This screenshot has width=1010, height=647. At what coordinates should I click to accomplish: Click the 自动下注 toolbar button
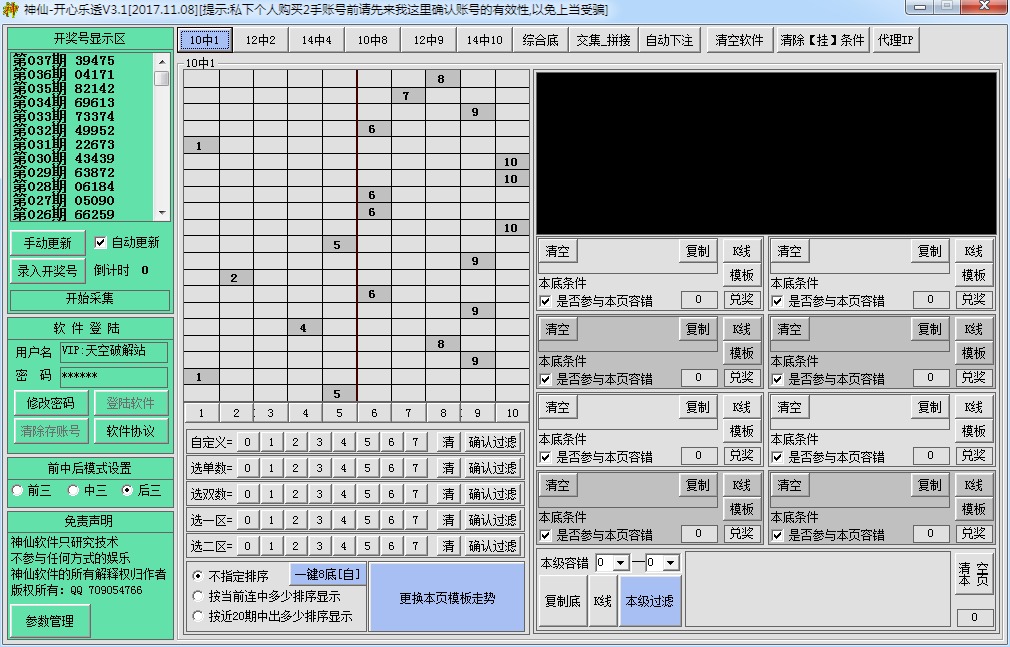click(x=670, y=39)
